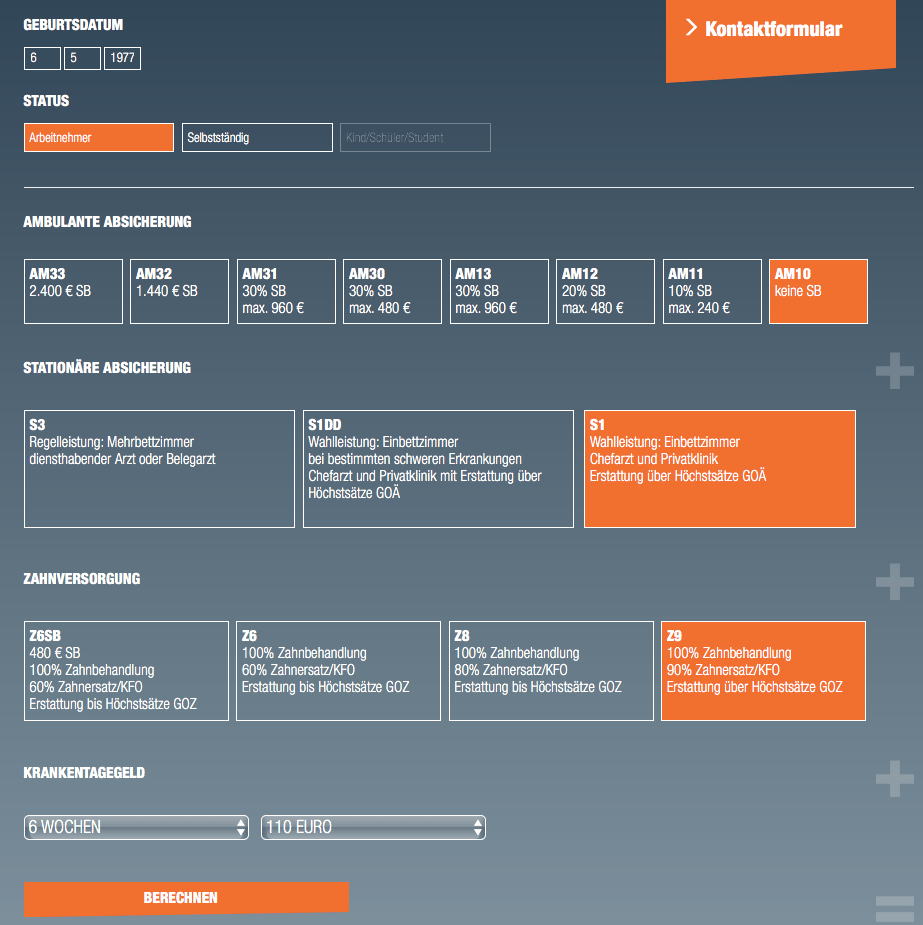Open the 6 WOCHEN dropdown
Viewport: 923px width, 925px height.
coord(136,827)
